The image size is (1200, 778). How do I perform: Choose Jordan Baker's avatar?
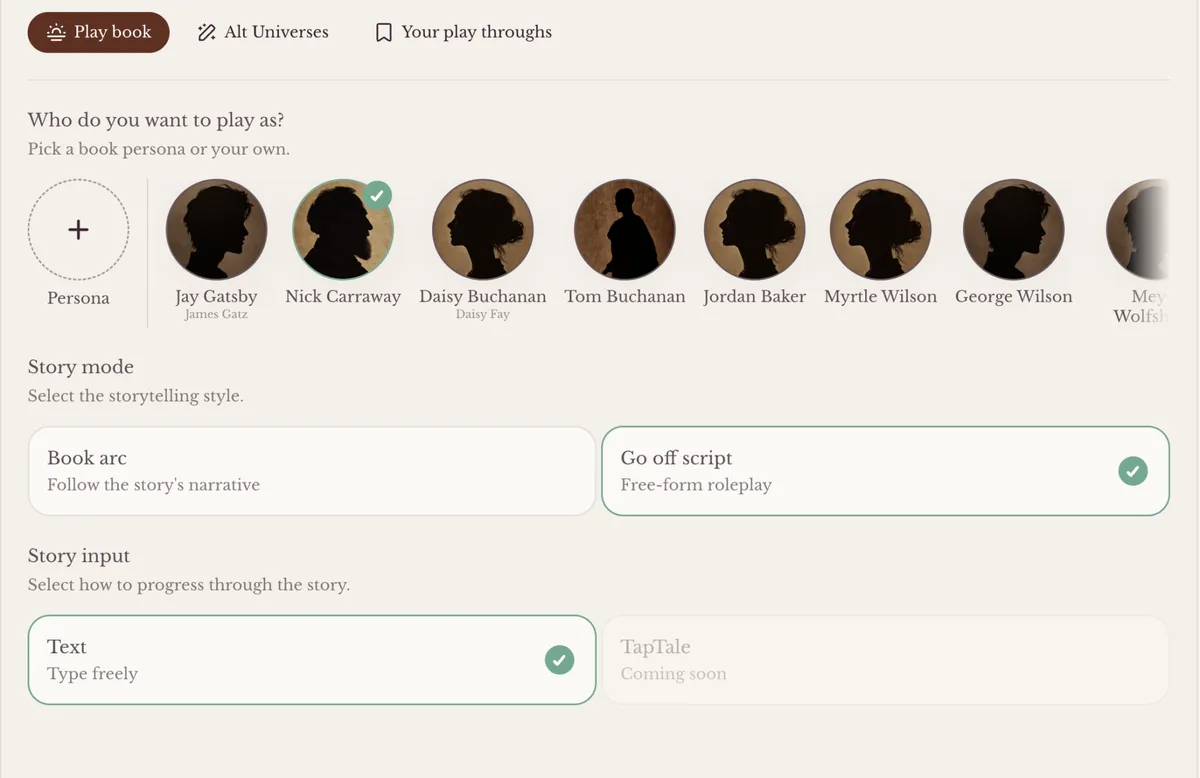coord(754,230)
